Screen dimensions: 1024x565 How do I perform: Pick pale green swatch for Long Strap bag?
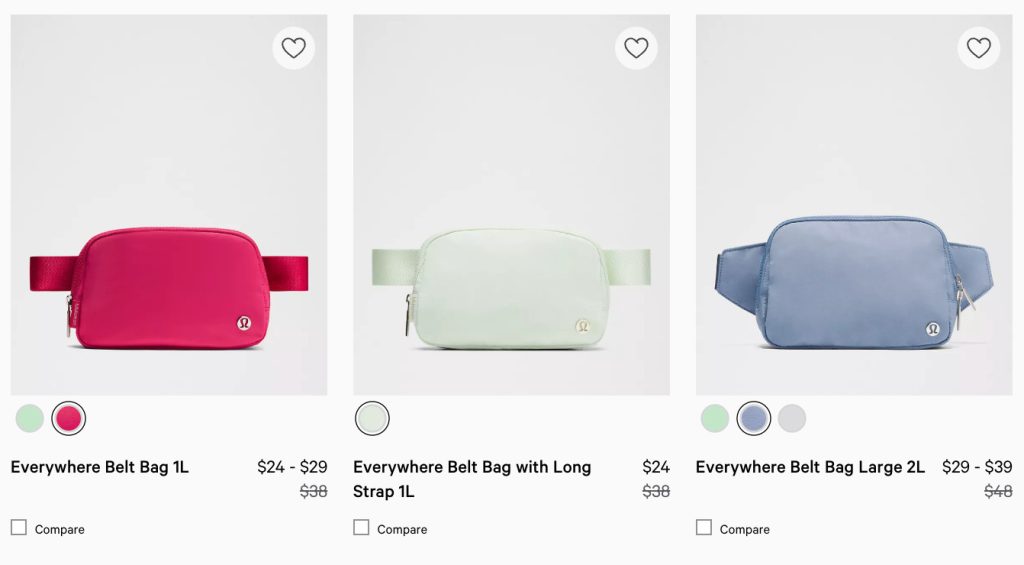(372, 418)
